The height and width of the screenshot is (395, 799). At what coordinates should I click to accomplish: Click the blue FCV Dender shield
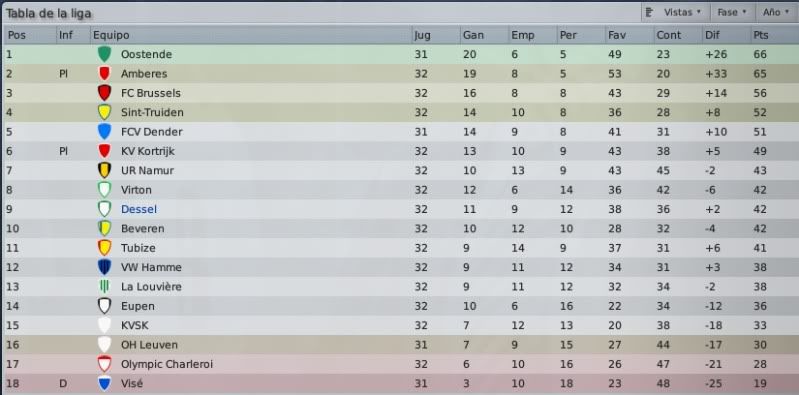104,131
